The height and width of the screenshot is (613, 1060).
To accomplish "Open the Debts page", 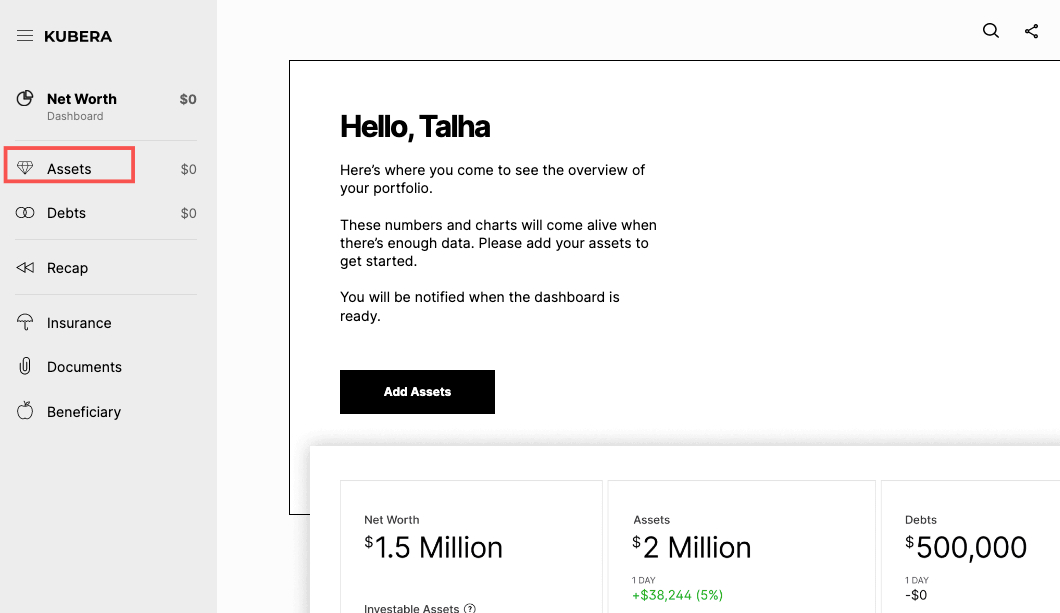I will [66, 212].
